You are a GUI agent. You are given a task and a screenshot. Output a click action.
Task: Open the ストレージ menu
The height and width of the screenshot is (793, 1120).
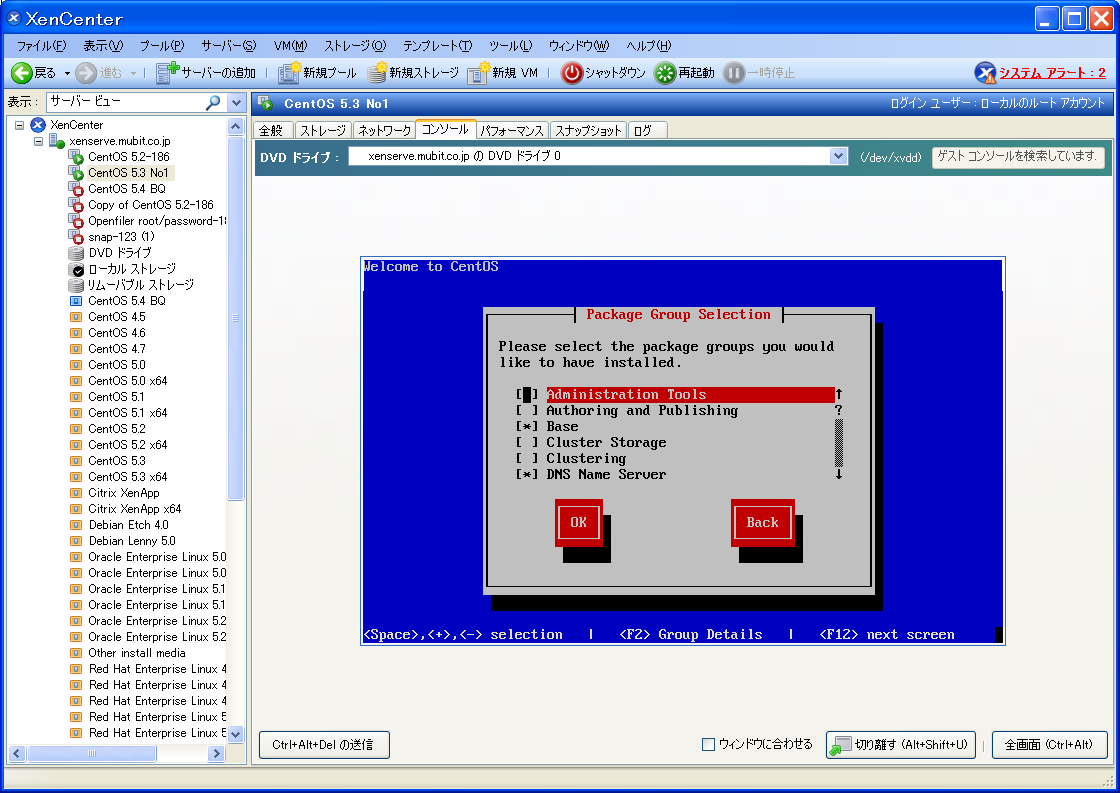355,46
